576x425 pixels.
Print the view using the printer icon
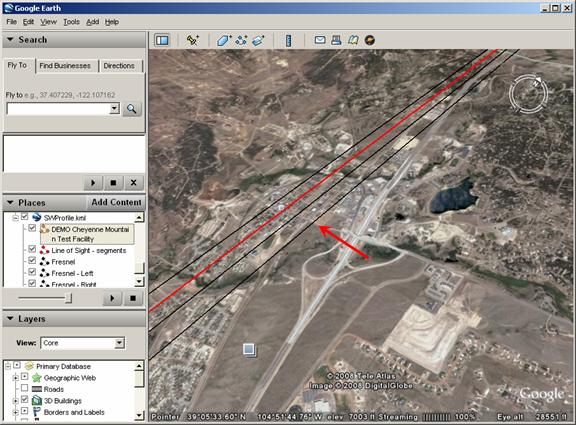click(336, 40)
